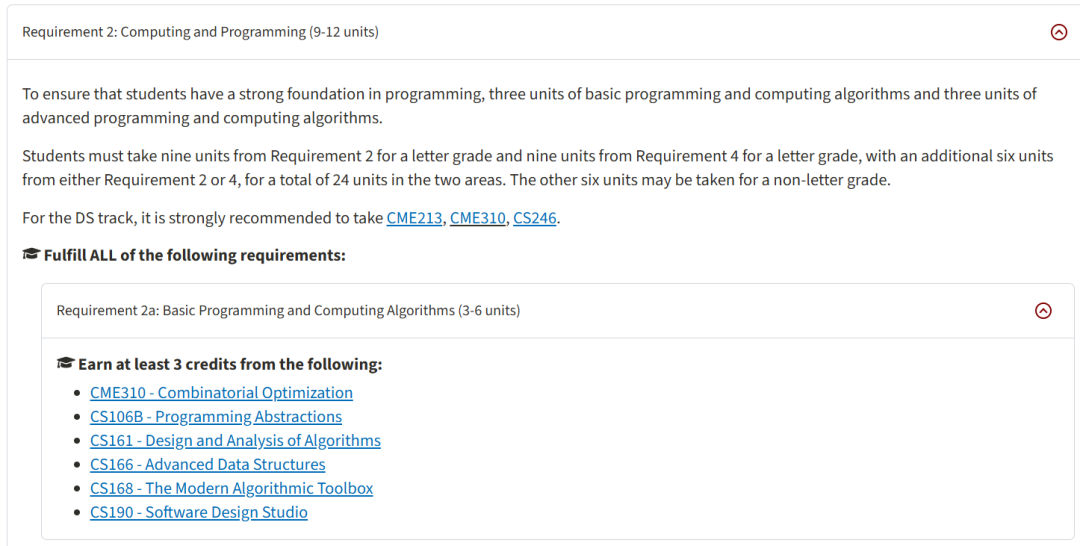
Task: Collapse Requirement 2a using the circled chevron icon
Action: click(x=1043, y=311)
